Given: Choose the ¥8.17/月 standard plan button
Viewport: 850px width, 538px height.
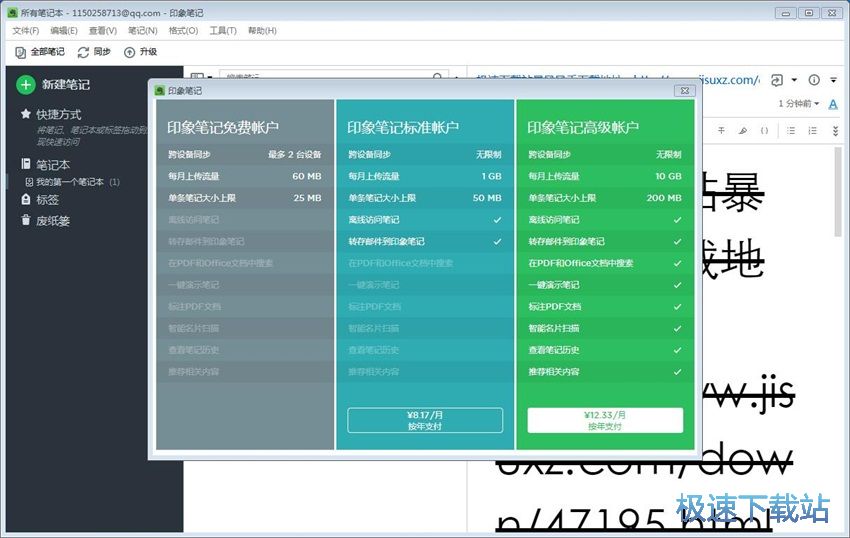Looking at the screenshot, I should (x=425, y=420).
